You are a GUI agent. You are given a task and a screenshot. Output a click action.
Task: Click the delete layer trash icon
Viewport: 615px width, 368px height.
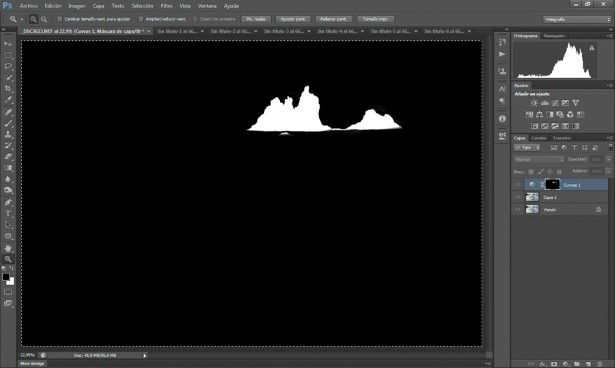click(x=599, y=364)
